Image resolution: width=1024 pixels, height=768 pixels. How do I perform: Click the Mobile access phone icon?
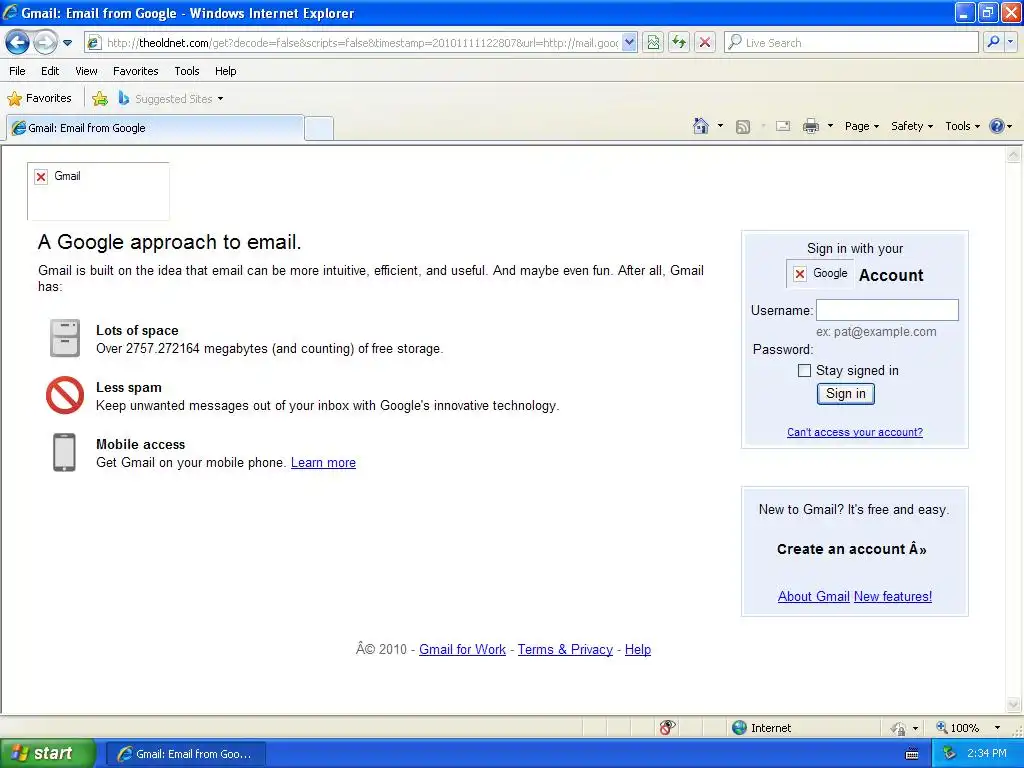click(x=64, y=452)
